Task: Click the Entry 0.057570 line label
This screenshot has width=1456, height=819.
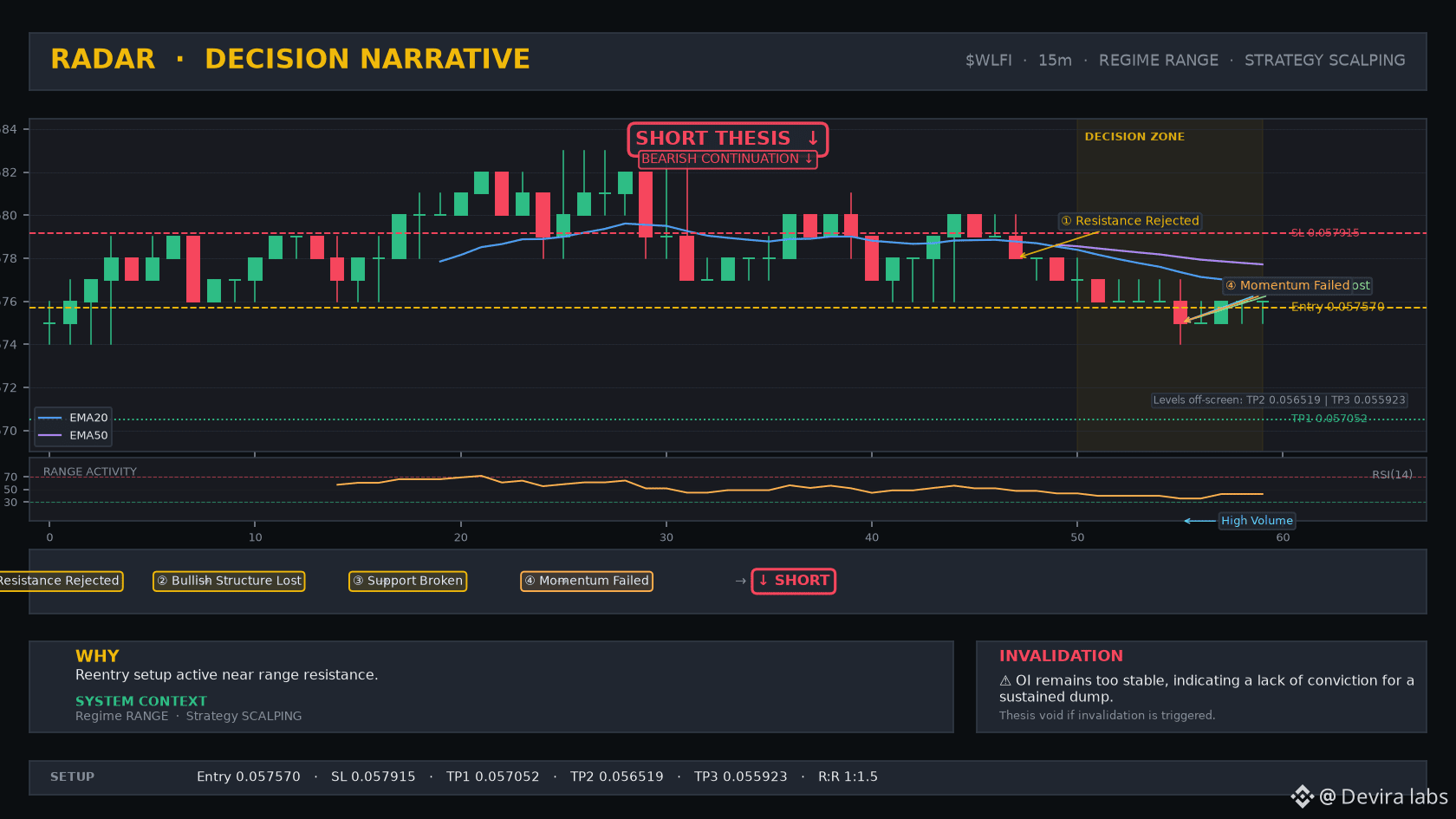Action: pyautogui.click(x=1337, y=307)
